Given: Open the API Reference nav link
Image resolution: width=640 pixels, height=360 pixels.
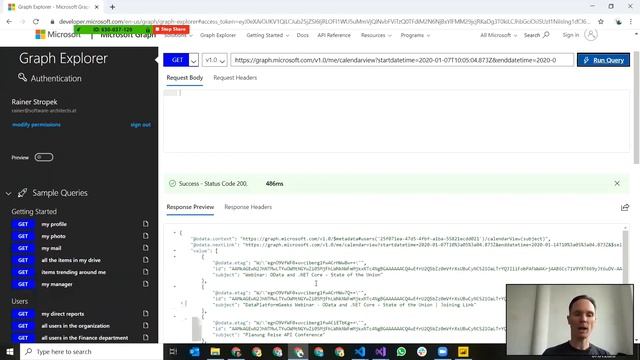Looking at the screenshot, I should (x=334, y=36).
